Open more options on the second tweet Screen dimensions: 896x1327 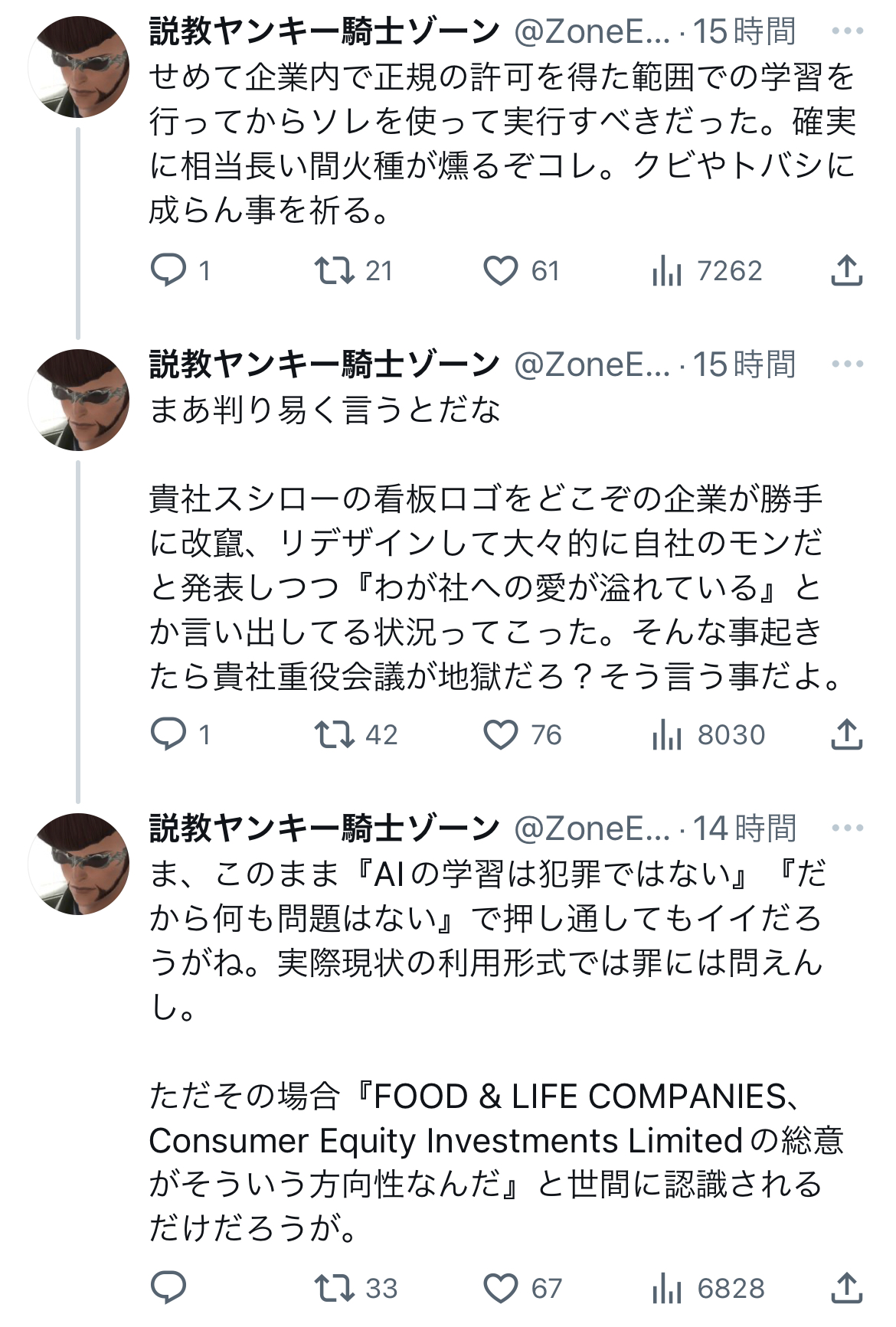tap(847, 364)
